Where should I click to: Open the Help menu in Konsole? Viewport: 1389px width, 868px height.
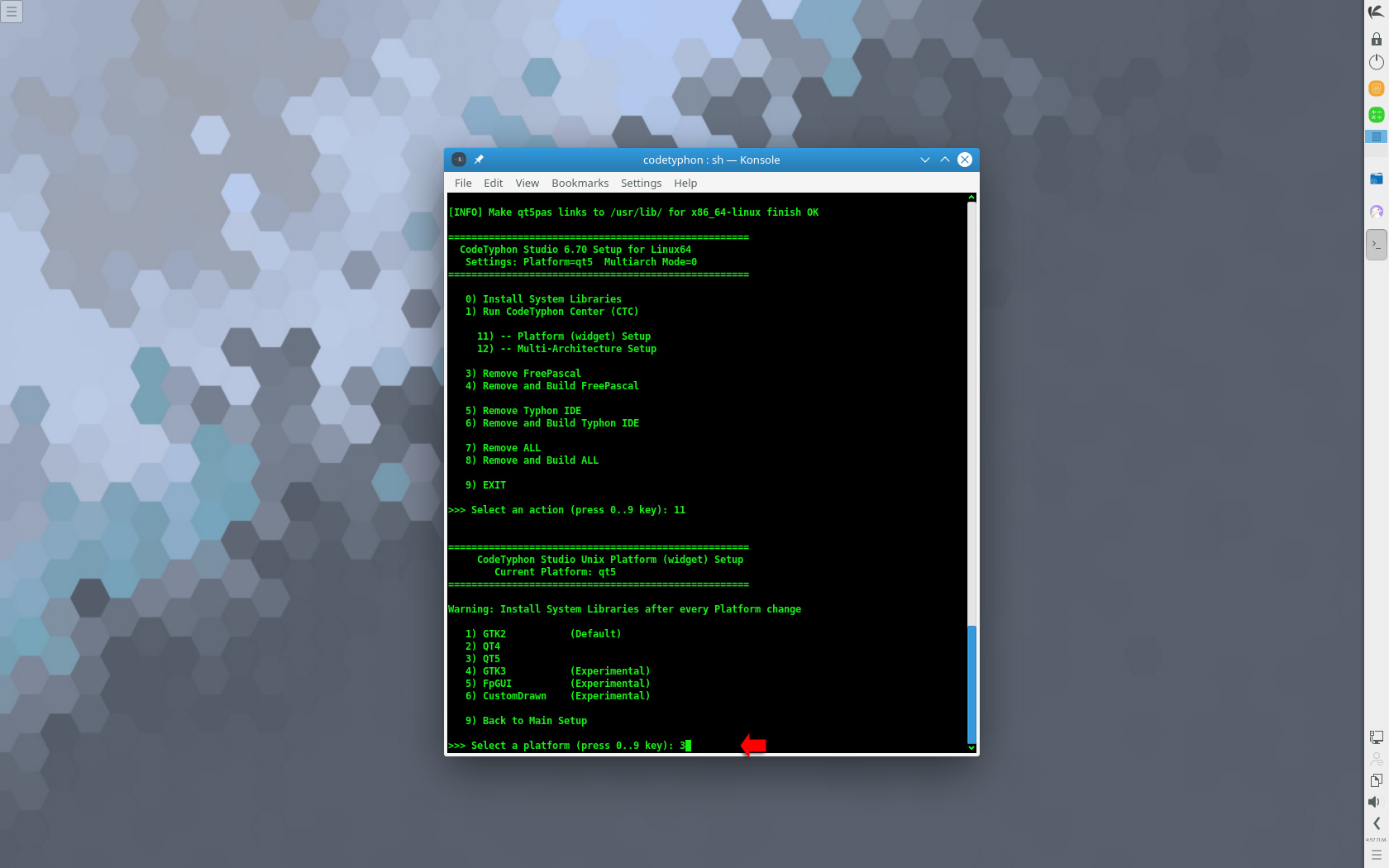685,183
